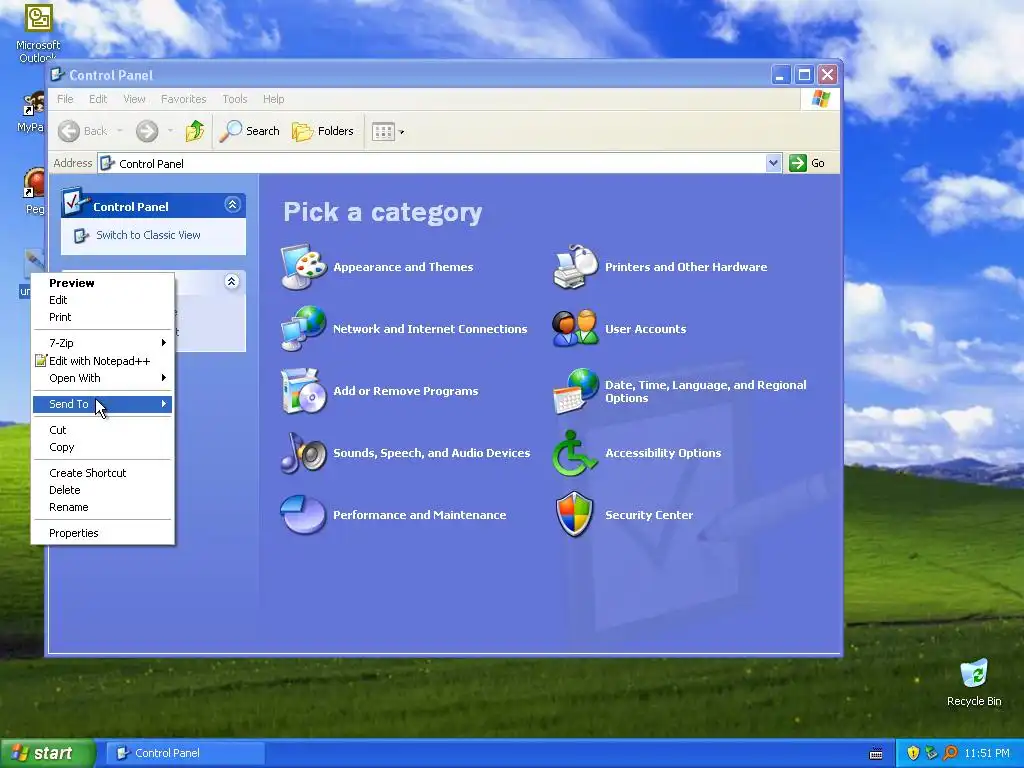Collapse the second sidebar section chevron
The width and height of the screenshot is (1024, 768).
[x=232, y=281]
